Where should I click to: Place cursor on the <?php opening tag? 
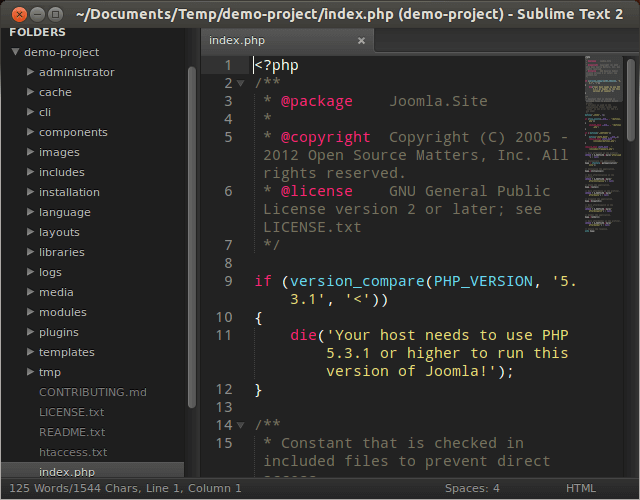(x=277, y=65)
